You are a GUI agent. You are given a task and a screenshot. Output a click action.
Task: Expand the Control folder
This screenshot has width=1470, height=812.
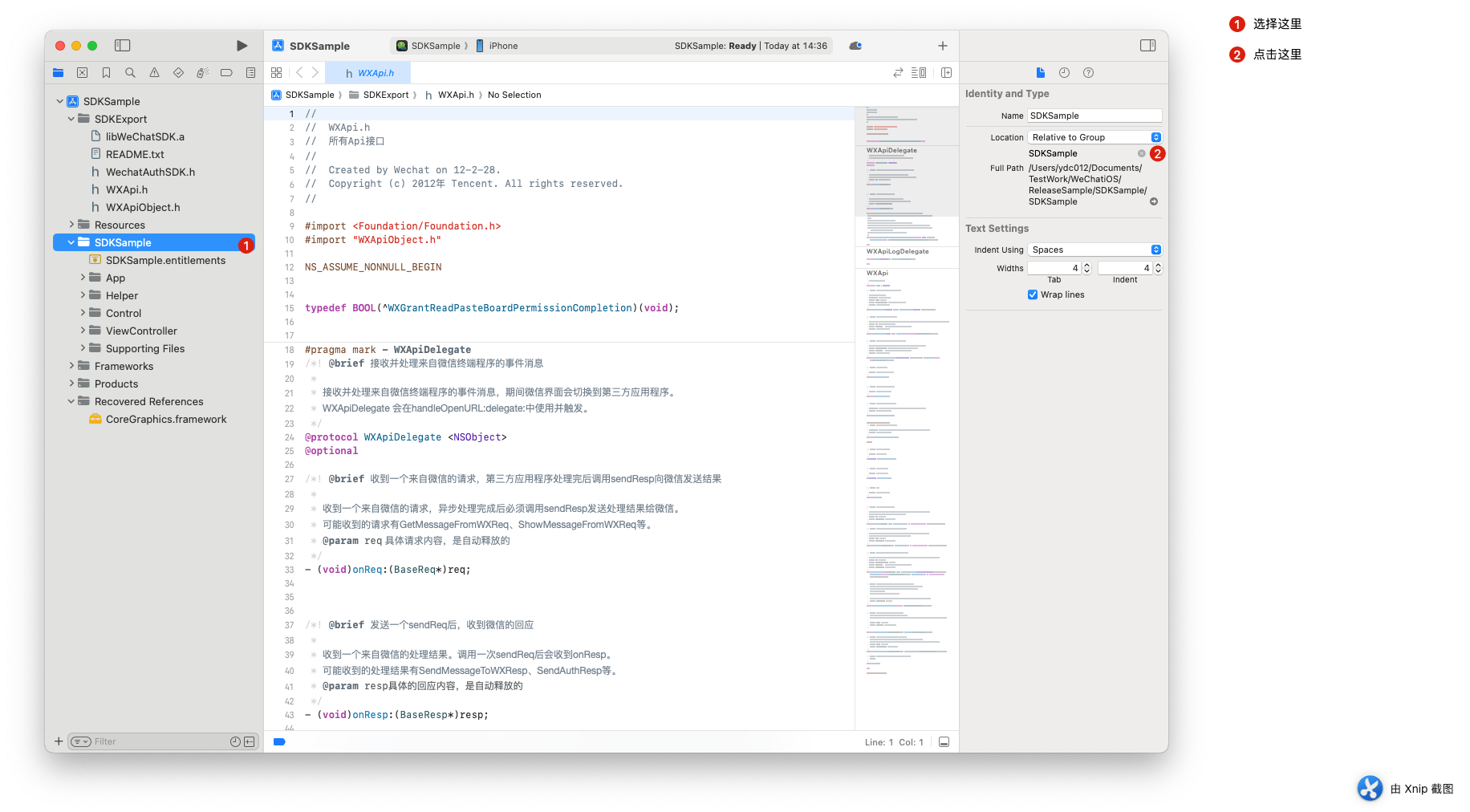pos(83,313)
